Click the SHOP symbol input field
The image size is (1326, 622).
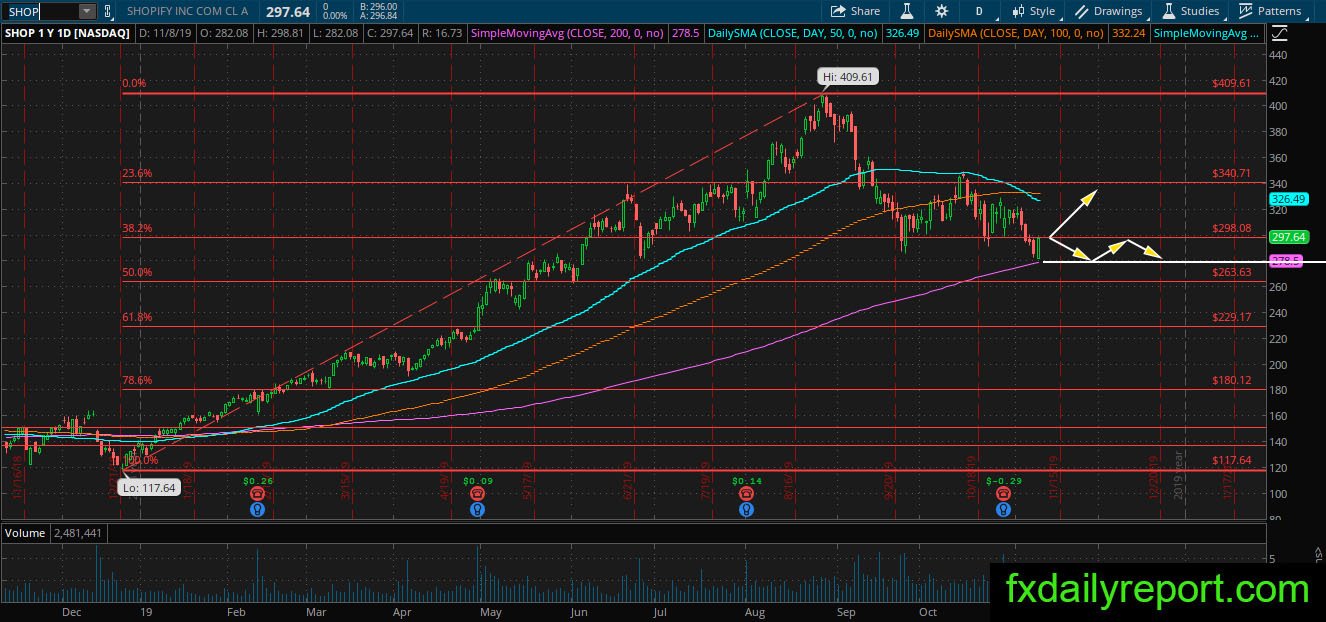point(40,11)
